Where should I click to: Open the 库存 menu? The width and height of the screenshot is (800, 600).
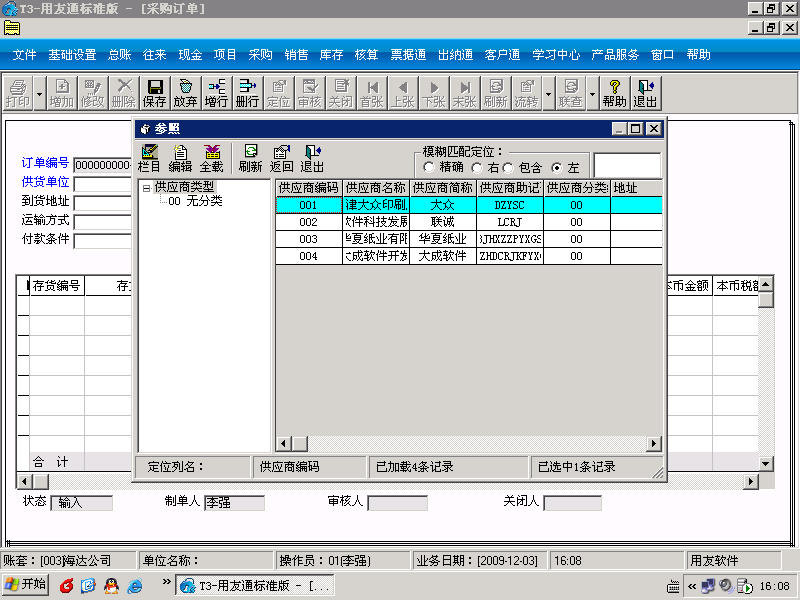[331, 55]
